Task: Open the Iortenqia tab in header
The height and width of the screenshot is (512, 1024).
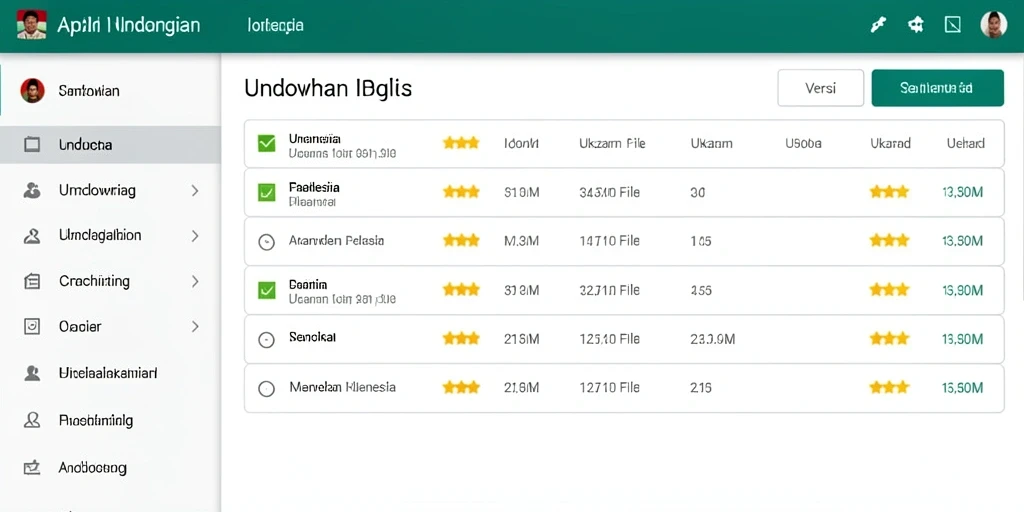Action: pos(276,25)
